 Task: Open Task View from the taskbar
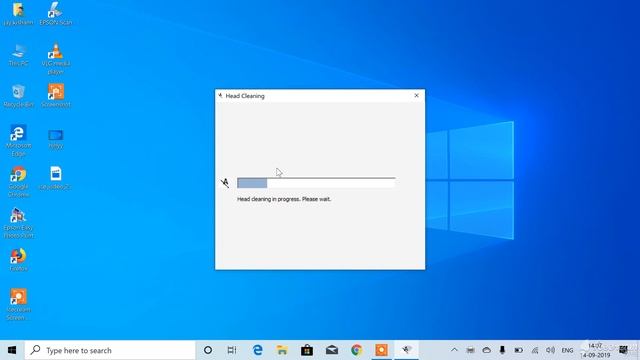coord(232,350)
